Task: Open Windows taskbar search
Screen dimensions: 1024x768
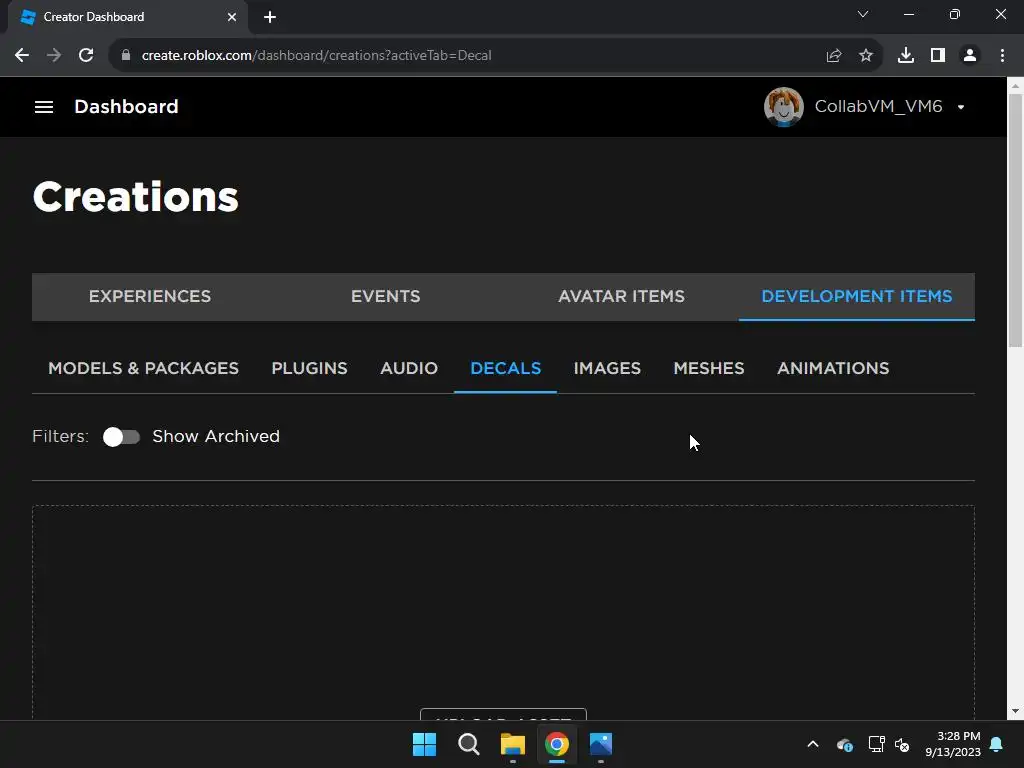Action: [468, 744]
